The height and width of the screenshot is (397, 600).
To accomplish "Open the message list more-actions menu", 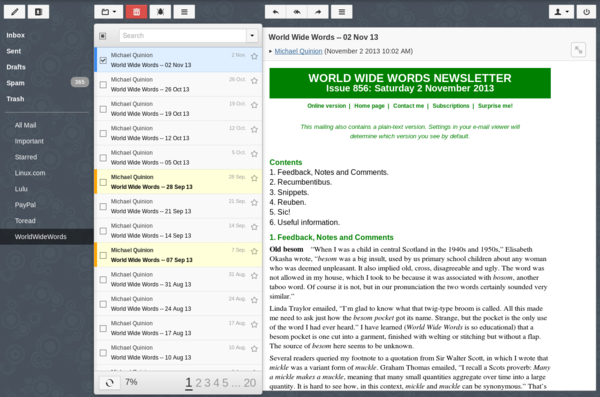I will (x=184, y=12).
